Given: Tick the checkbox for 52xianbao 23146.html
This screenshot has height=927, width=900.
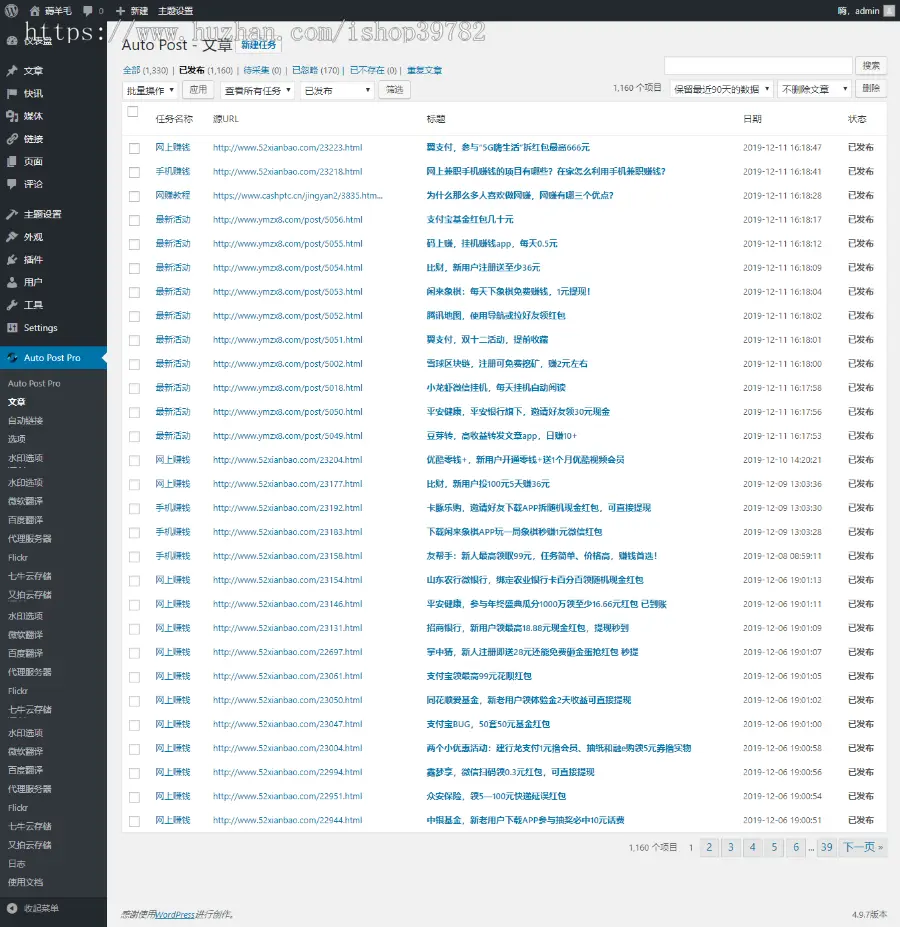Looking at the screenshot, I should coord(135,604).
